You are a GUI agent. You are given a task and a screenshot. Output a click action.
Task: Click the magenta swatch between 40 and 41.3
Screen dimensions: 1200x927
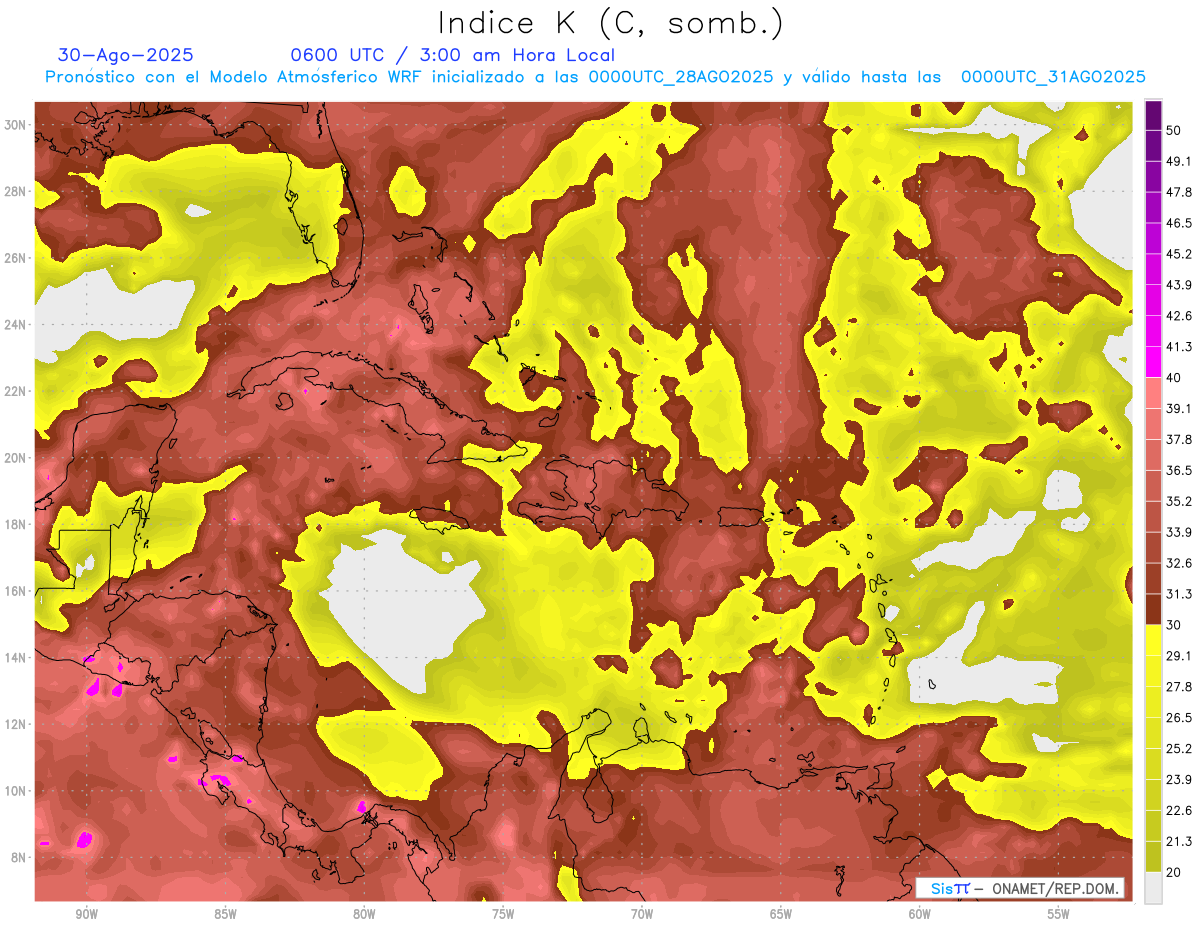pyautogui.click(x=1153, y=362)
